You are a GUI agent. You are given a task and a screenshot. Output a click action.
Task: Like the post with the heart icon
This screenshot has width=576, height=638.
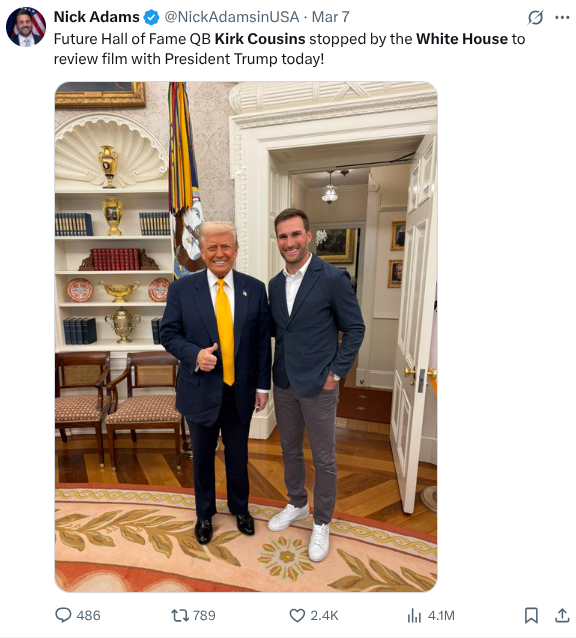[x=297, y=615]
